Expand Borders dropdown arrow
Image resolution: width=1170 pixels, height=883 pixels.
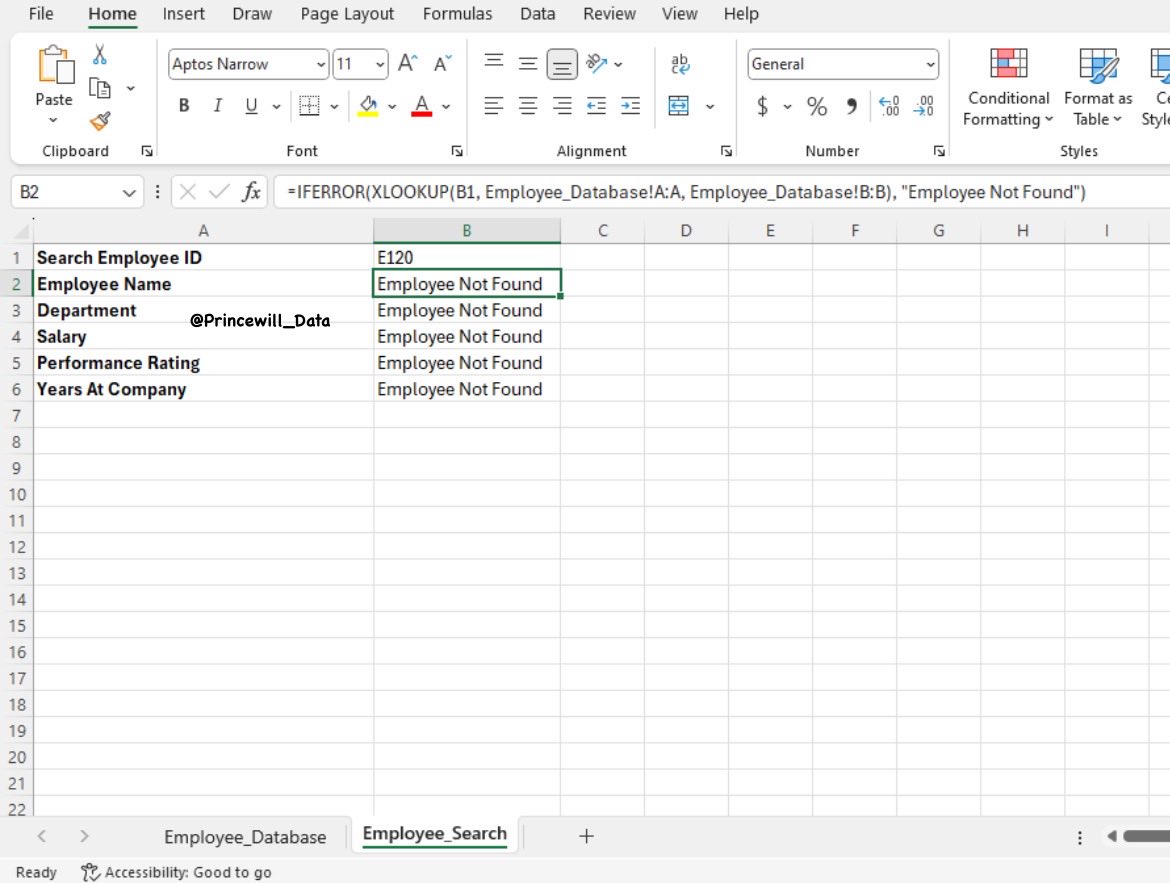[334, 106]
